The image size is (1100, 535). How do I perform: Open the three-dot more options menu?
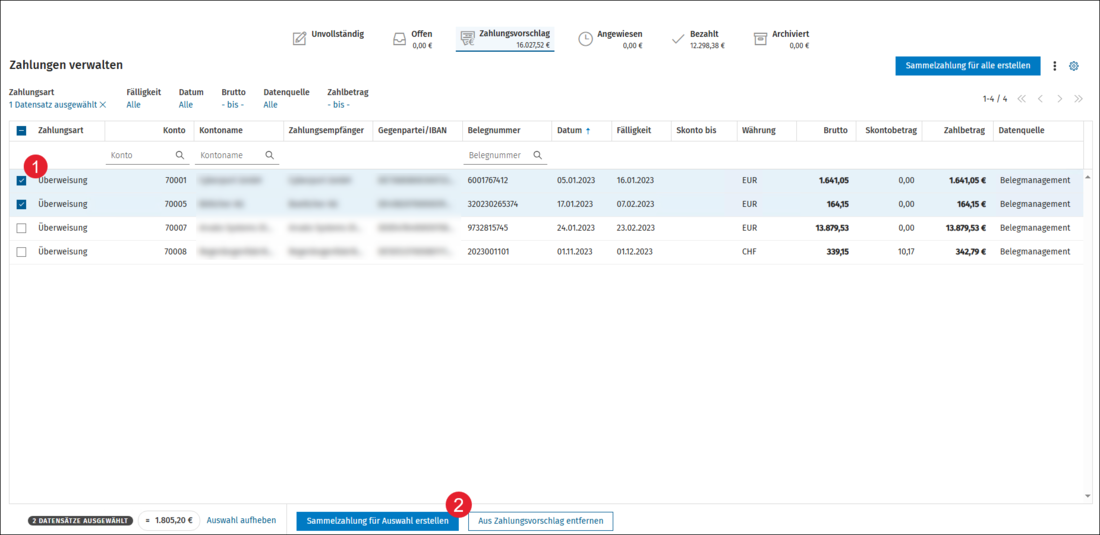[1054, 66]
